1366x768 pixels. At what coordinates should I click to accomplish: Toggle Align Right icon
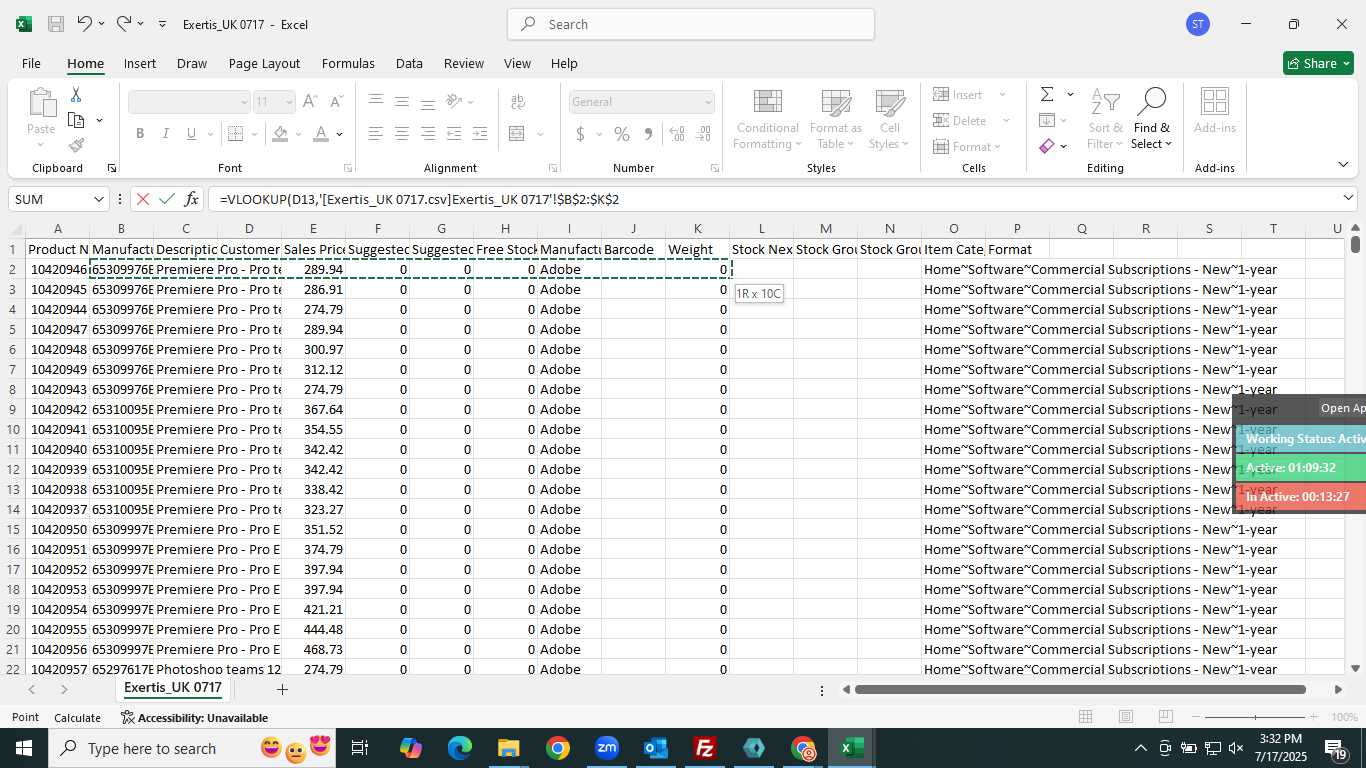click(427, 133)
